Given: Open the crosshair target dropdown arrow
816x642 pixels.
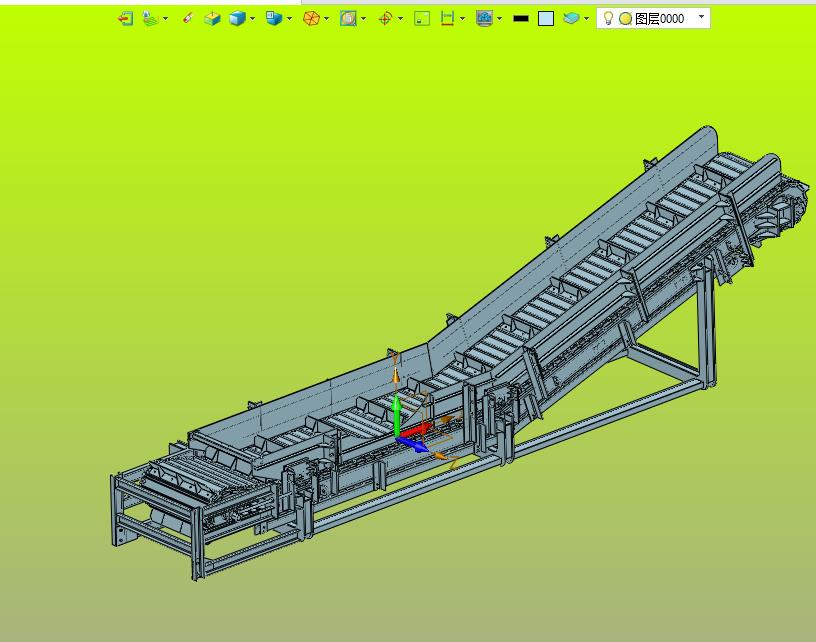Looking at the screenshot, I should click(400, 19).
